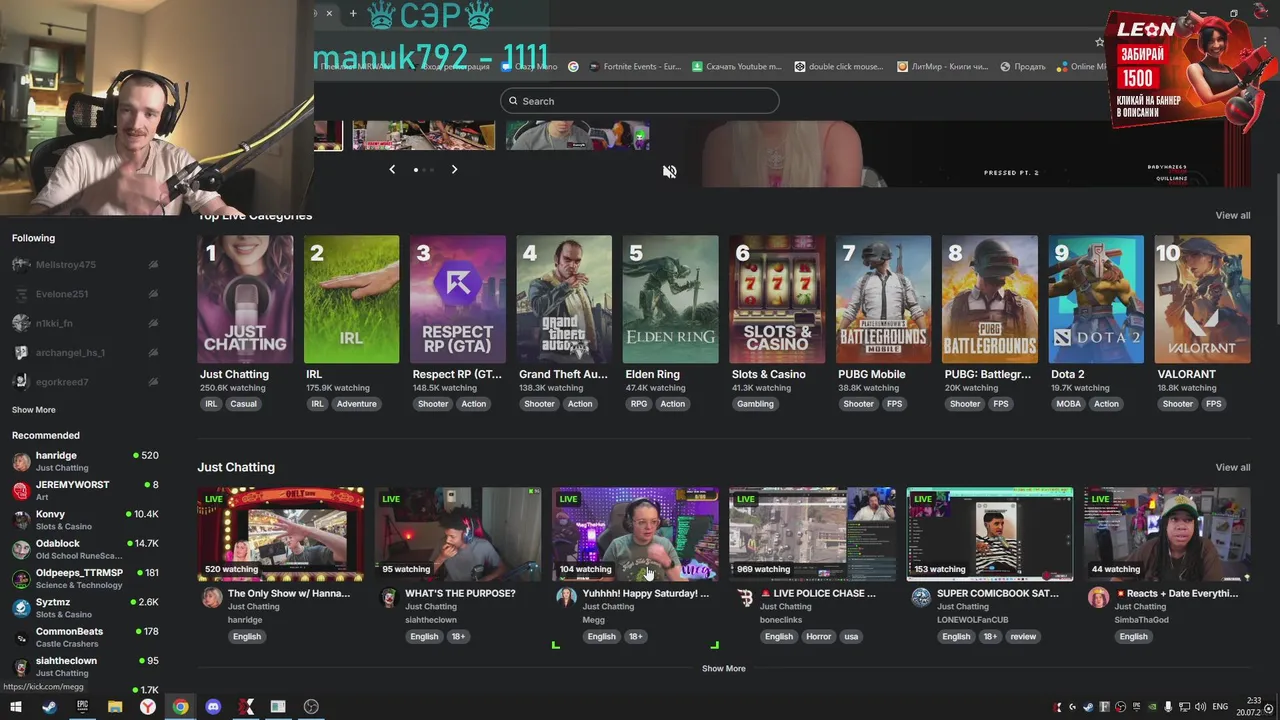Open CommonBeats channel in Recommended
The image size is (1280, 720).
tap(85, 637)
